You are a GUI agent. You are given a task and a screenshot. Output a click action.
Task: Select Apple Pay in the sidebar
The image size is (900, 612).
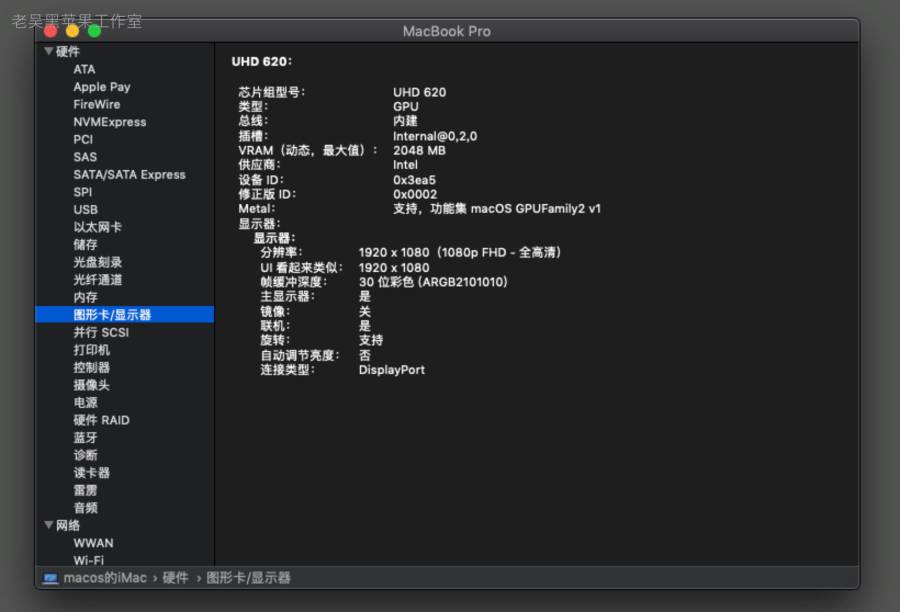click(102, 87)
